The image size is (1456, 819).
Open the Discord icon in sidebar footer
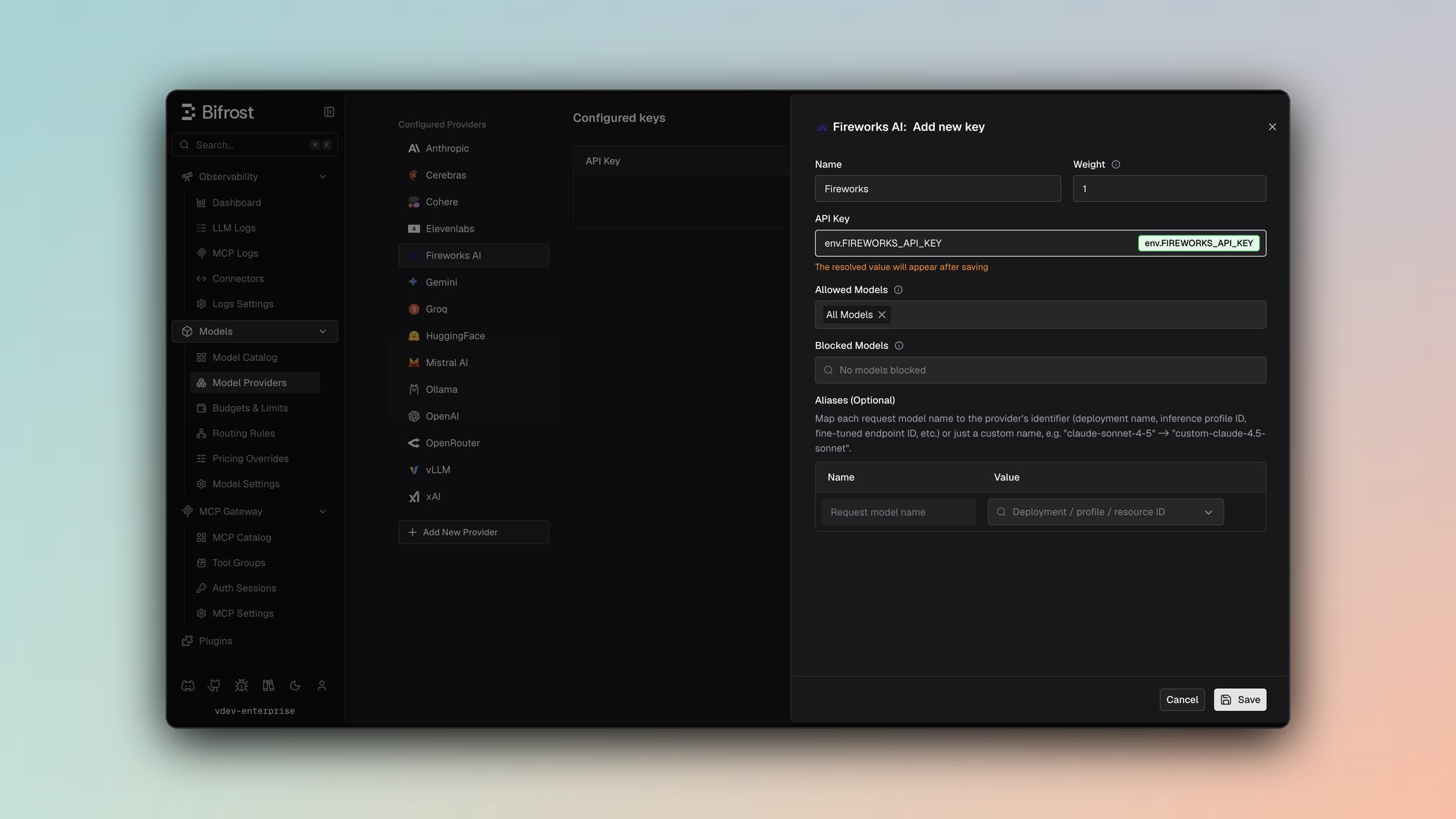(x=188, y=685)
